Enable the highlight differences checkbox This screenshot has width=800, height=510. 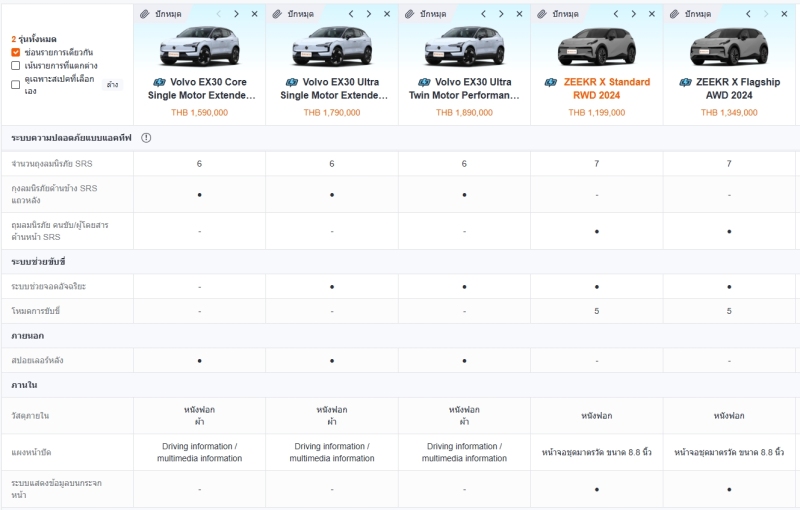click(16, 65)
